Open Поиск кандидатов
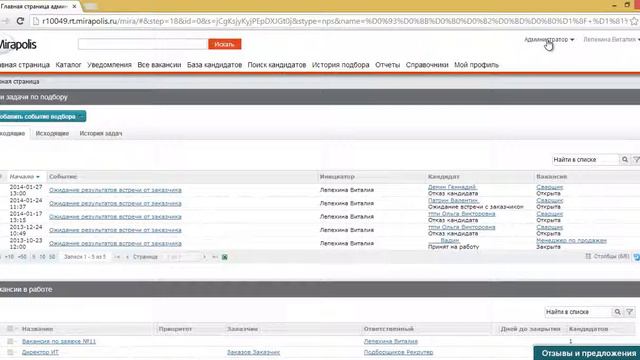This screenshot has height=360, width=640. 277,65
